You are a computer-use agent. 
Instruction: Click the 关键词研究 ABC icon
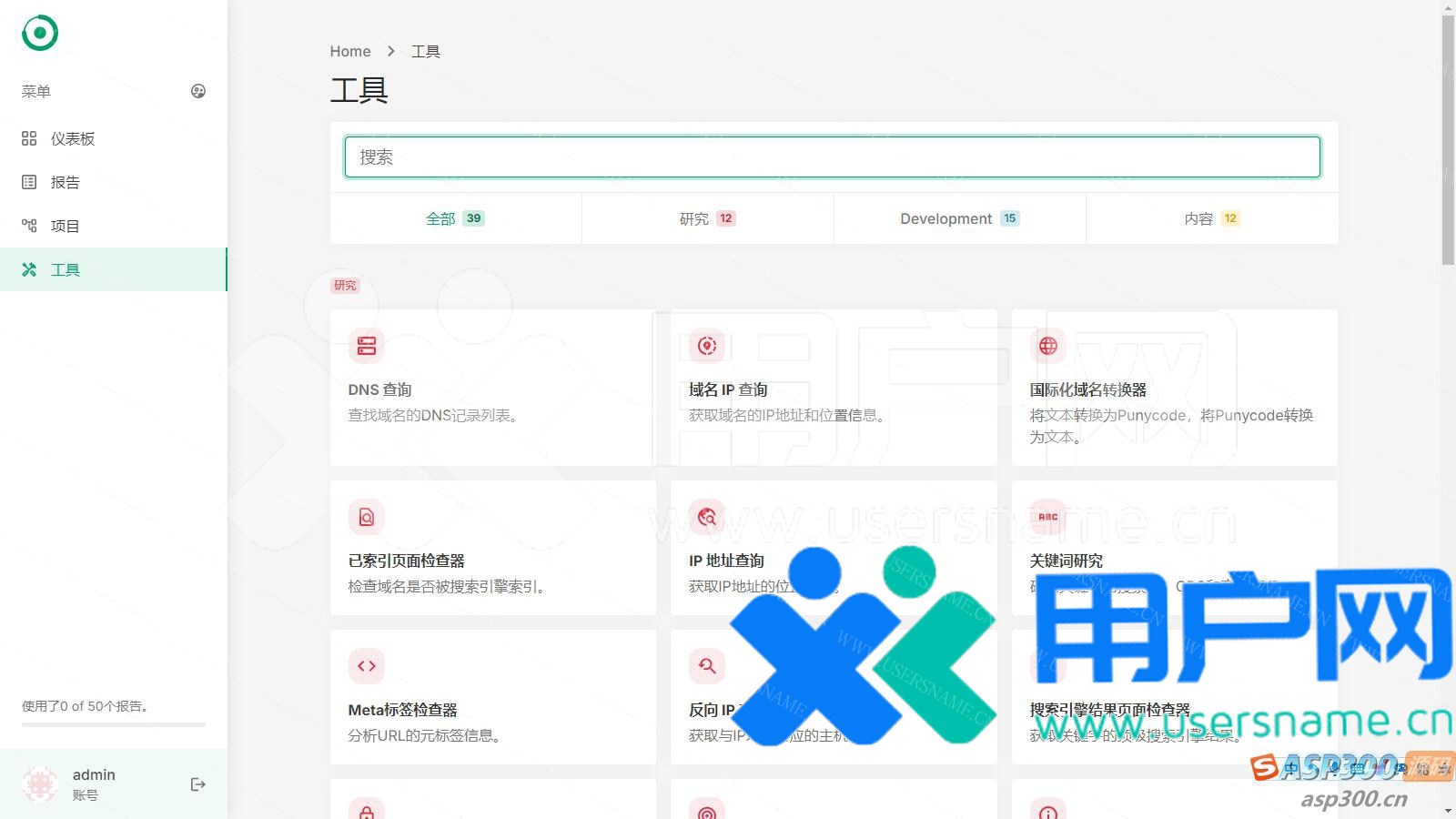pyautogui.click(x=1048, y=517)
